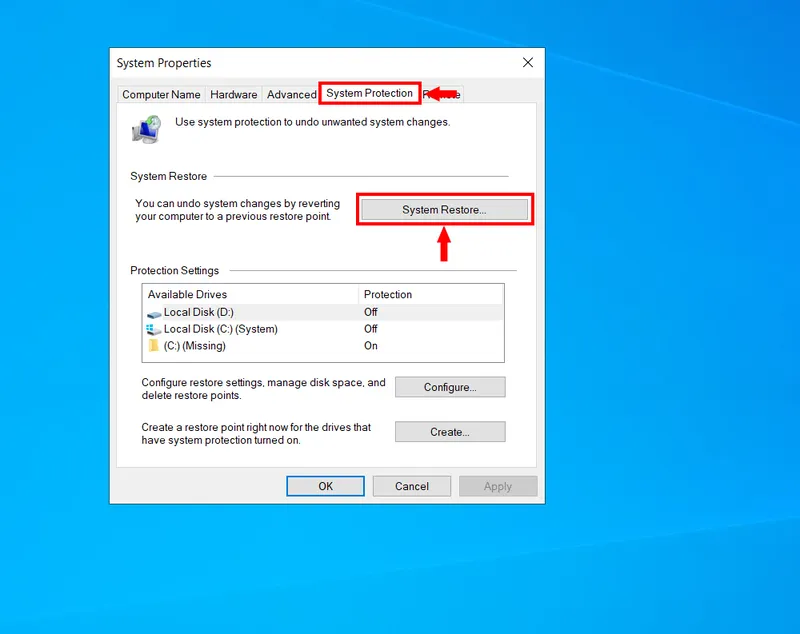Screen dimensions: 800x634
Task: Open the Remote tab
Action: point(444,94)
